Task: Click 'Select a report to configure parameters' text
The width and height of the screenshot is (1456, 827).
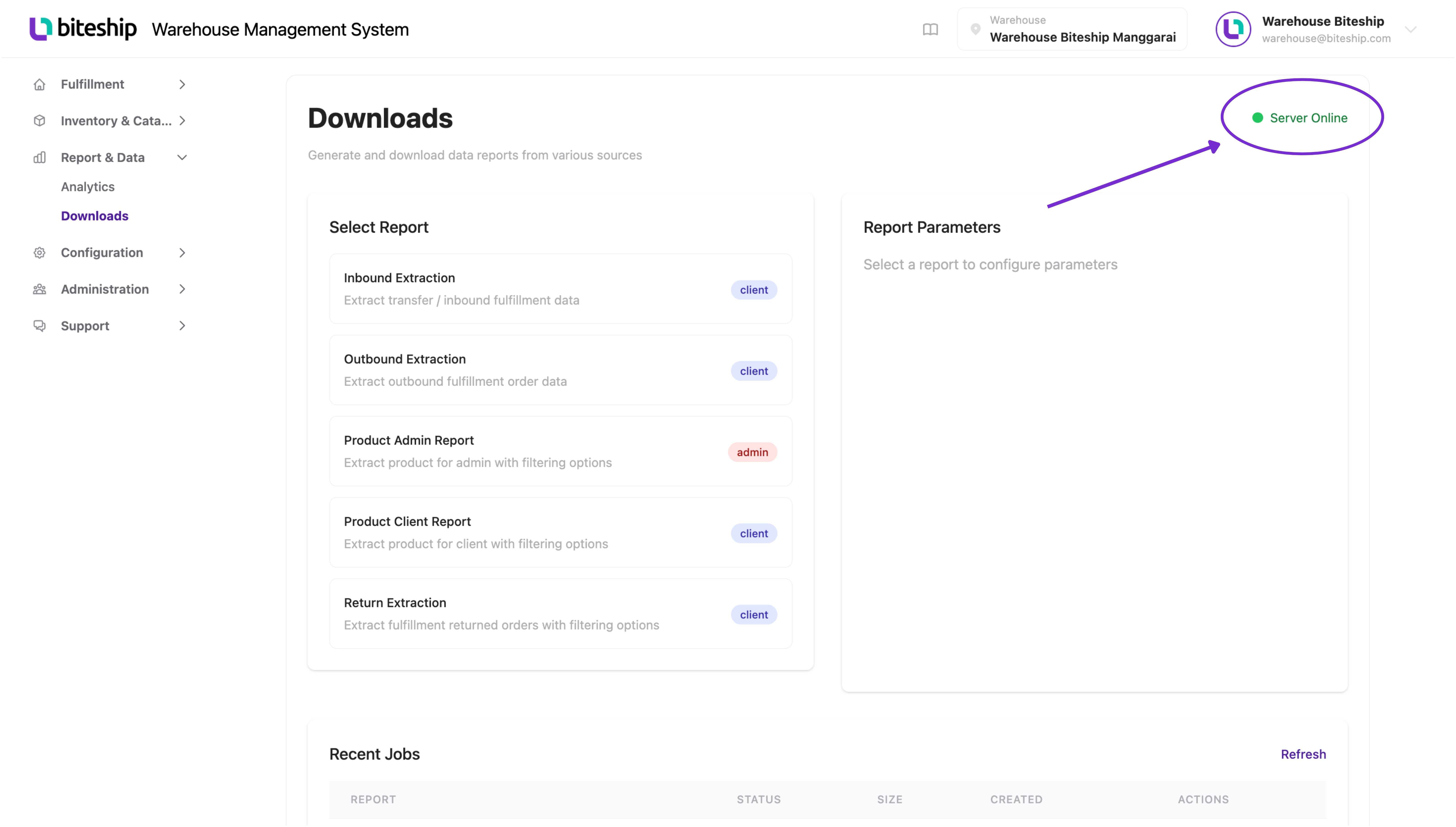Action: coord(990,264)
